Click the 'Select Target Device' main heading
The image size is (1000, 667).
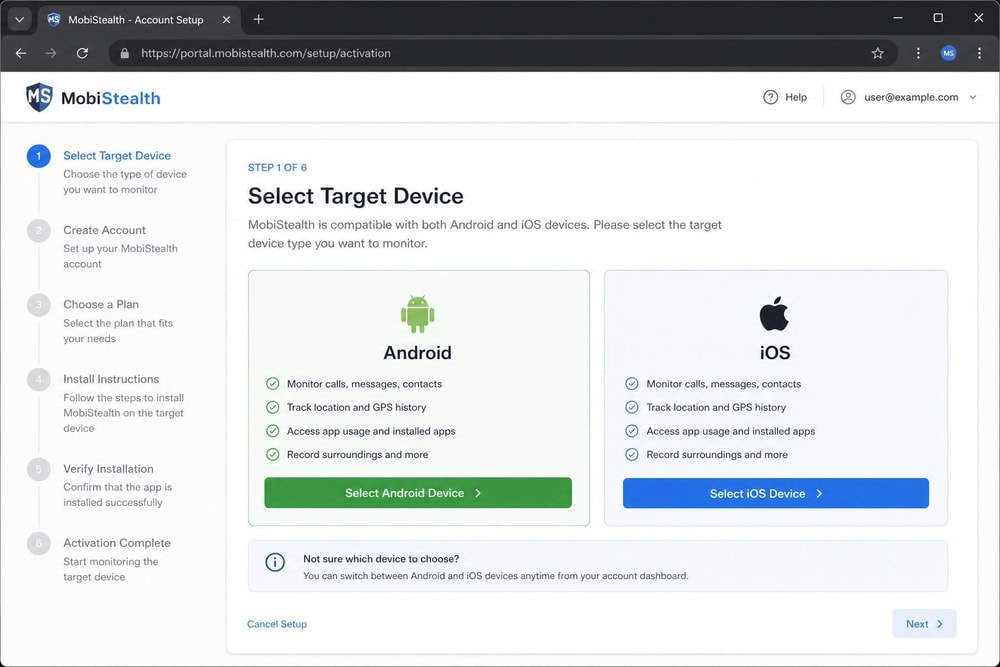tap(355, 196)
